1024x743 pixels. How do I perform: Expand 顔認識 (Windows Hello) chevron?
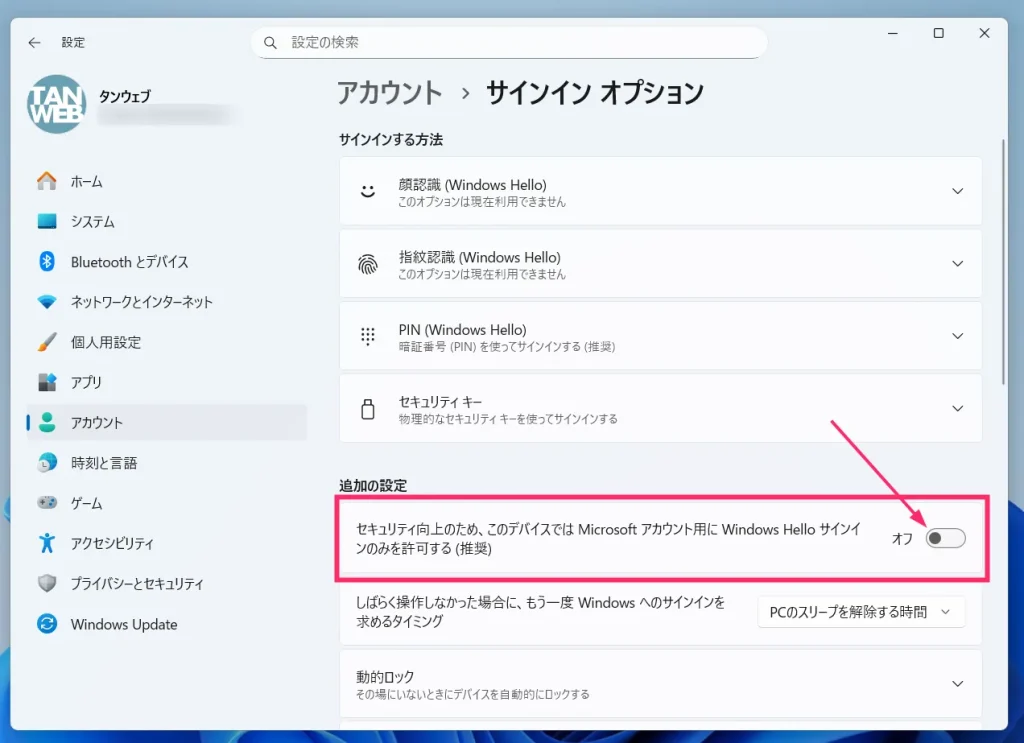pyautogui.click(x=957, y=191)
